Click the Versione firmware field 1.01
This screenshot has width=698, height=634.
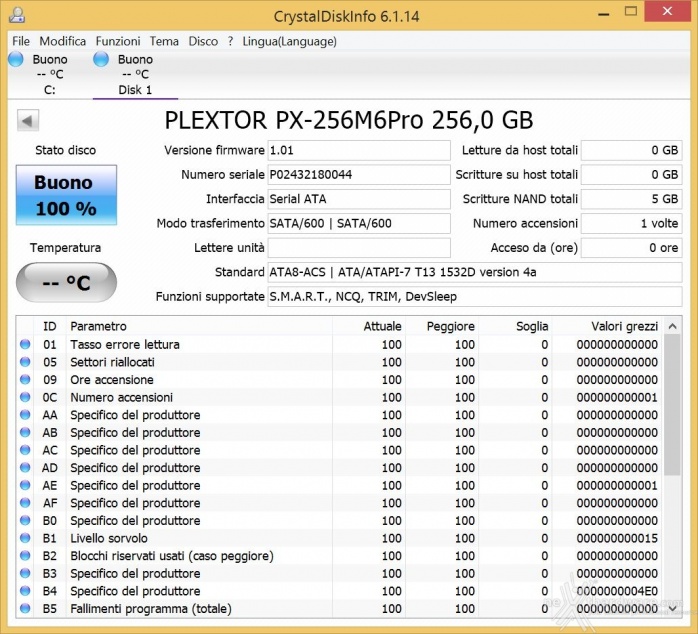point(359,150)
